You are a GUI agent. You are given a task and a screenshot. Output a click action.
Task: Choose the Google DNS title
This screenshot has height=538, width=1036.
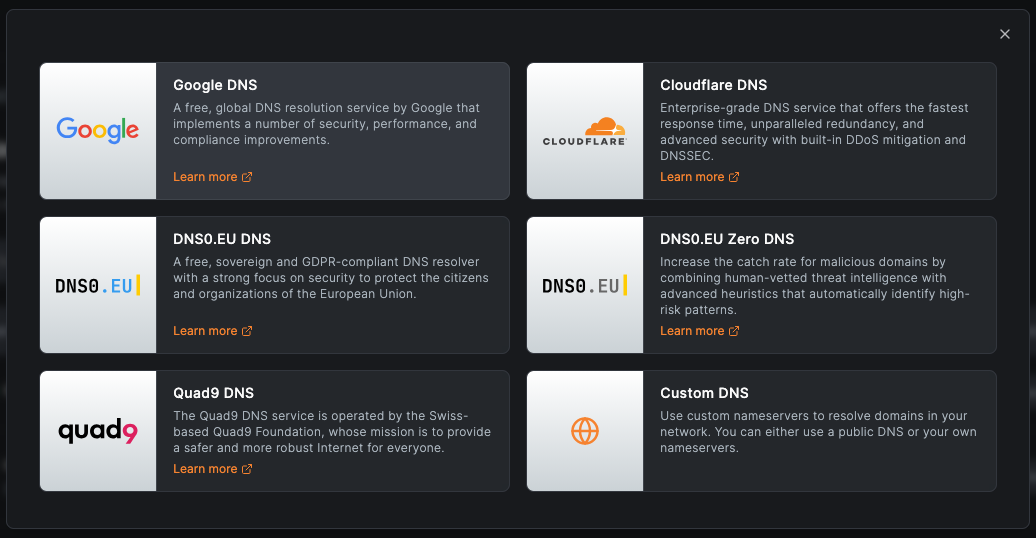tap(215, 85)
